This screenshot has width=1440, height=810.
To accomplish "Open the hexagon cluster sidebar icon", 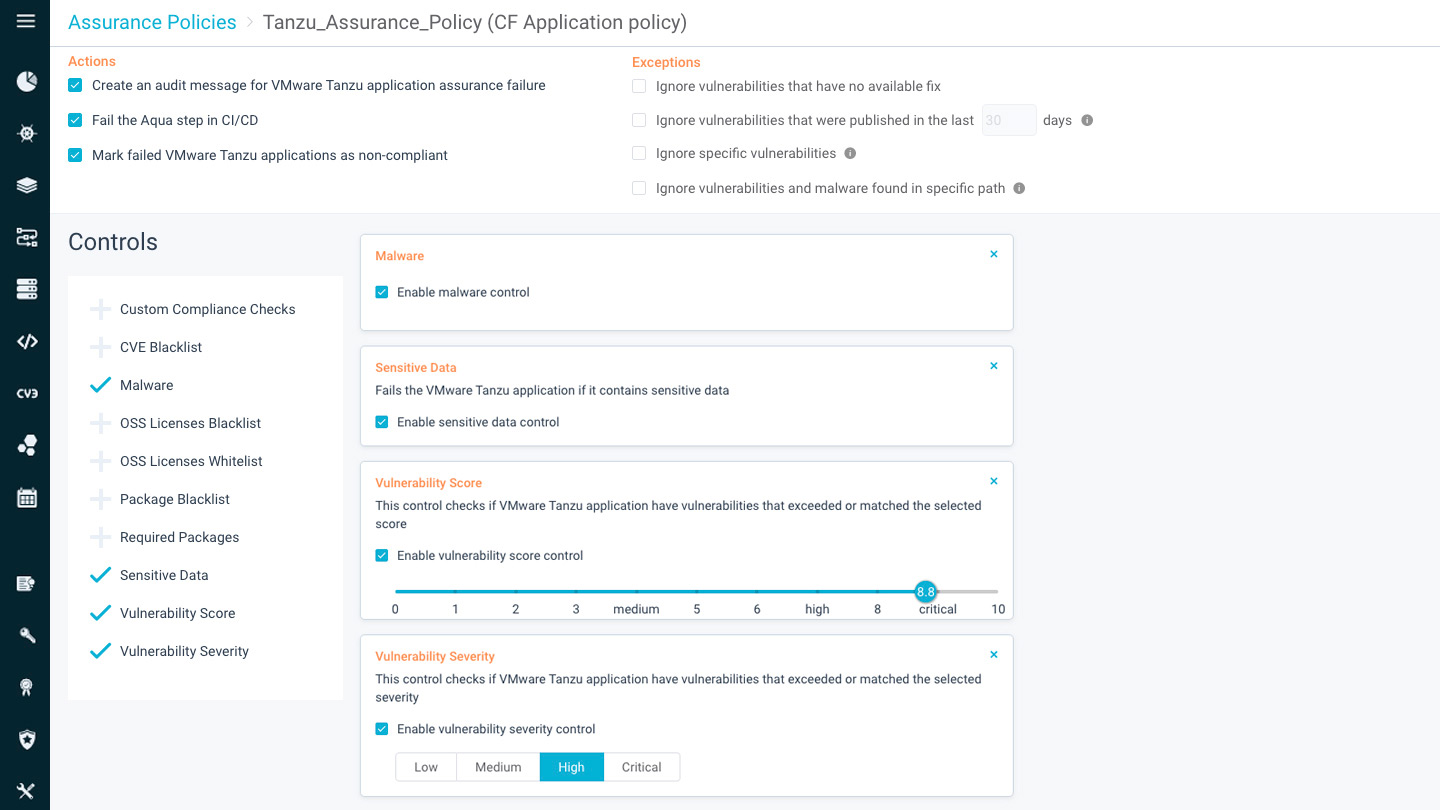I will (x=27, y=445).
